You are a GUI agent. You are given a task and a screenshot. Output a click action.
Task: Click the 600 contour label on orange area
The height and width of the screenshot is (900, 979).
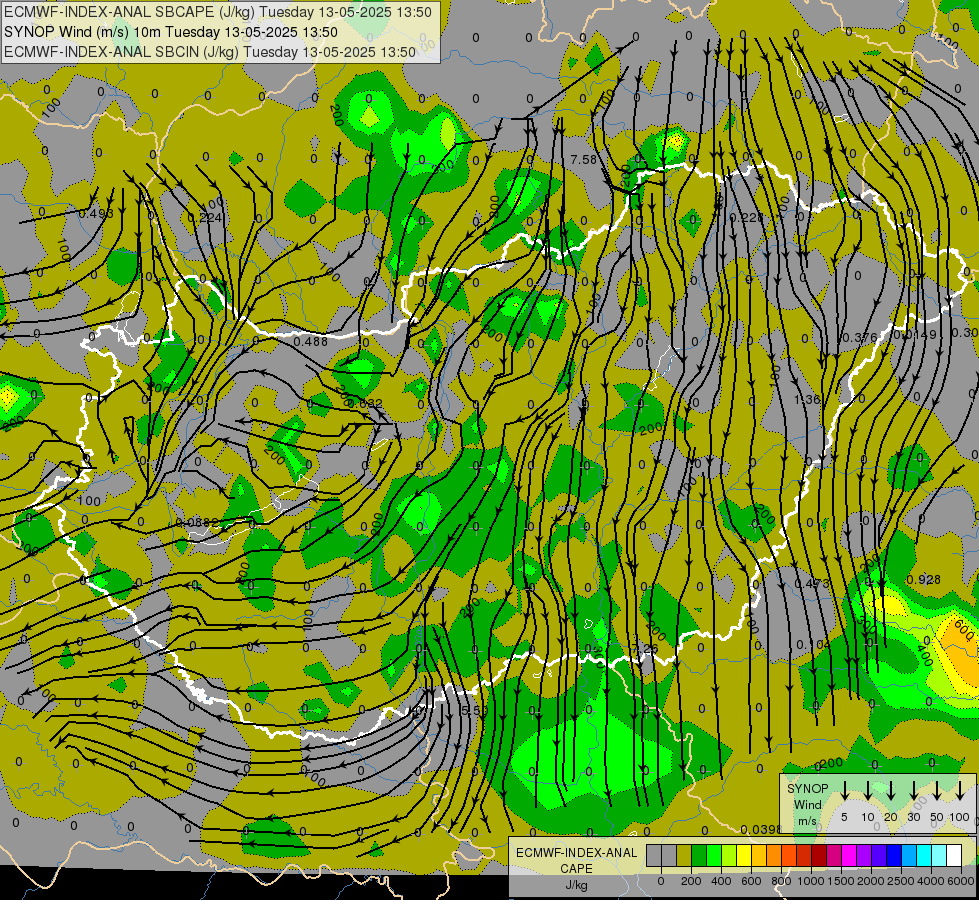pyautogui.click(x=963, y=631)
